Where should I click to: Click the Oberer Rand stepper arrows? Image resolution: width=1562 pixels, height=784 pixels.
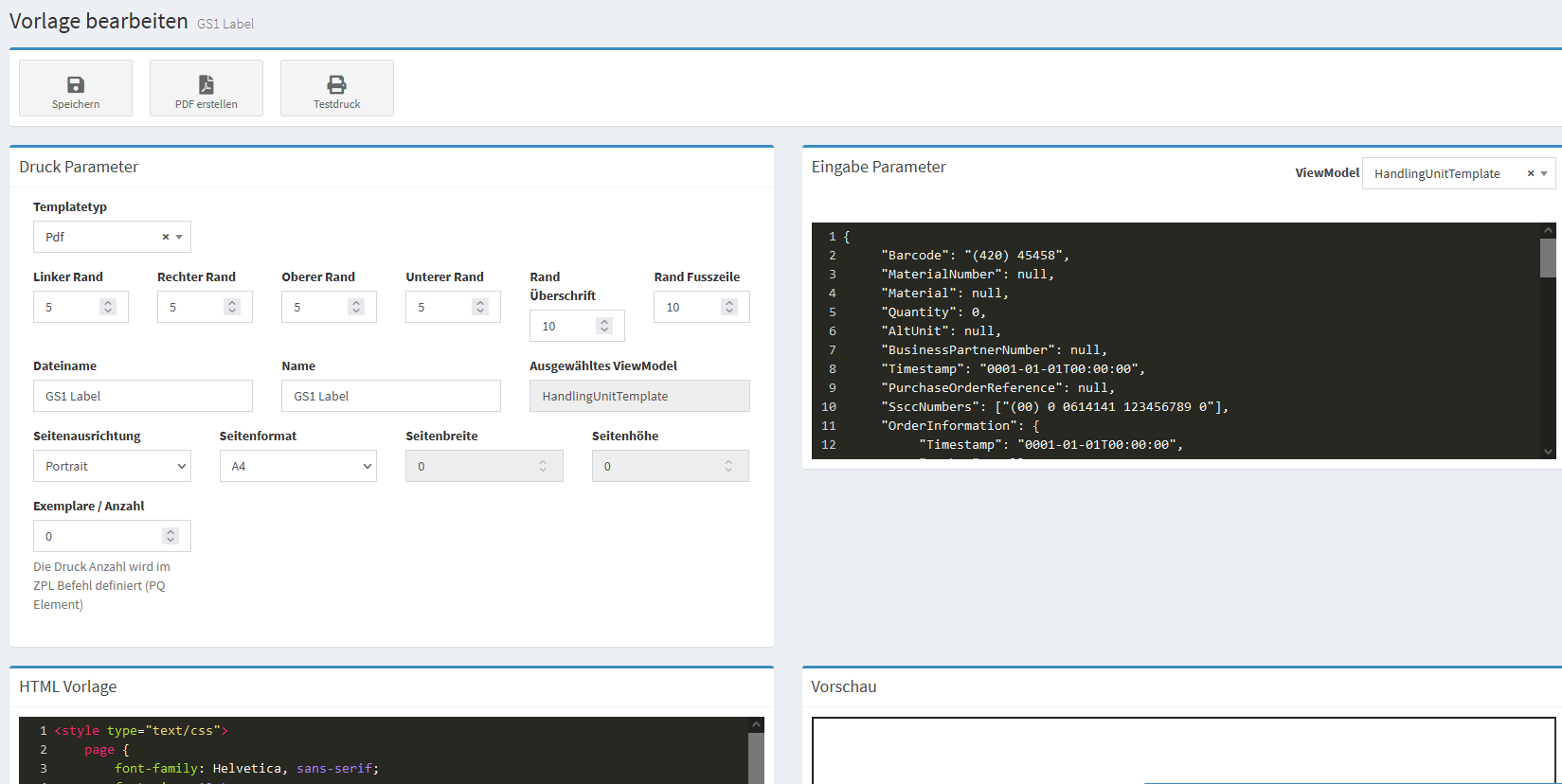pos(356,307)
